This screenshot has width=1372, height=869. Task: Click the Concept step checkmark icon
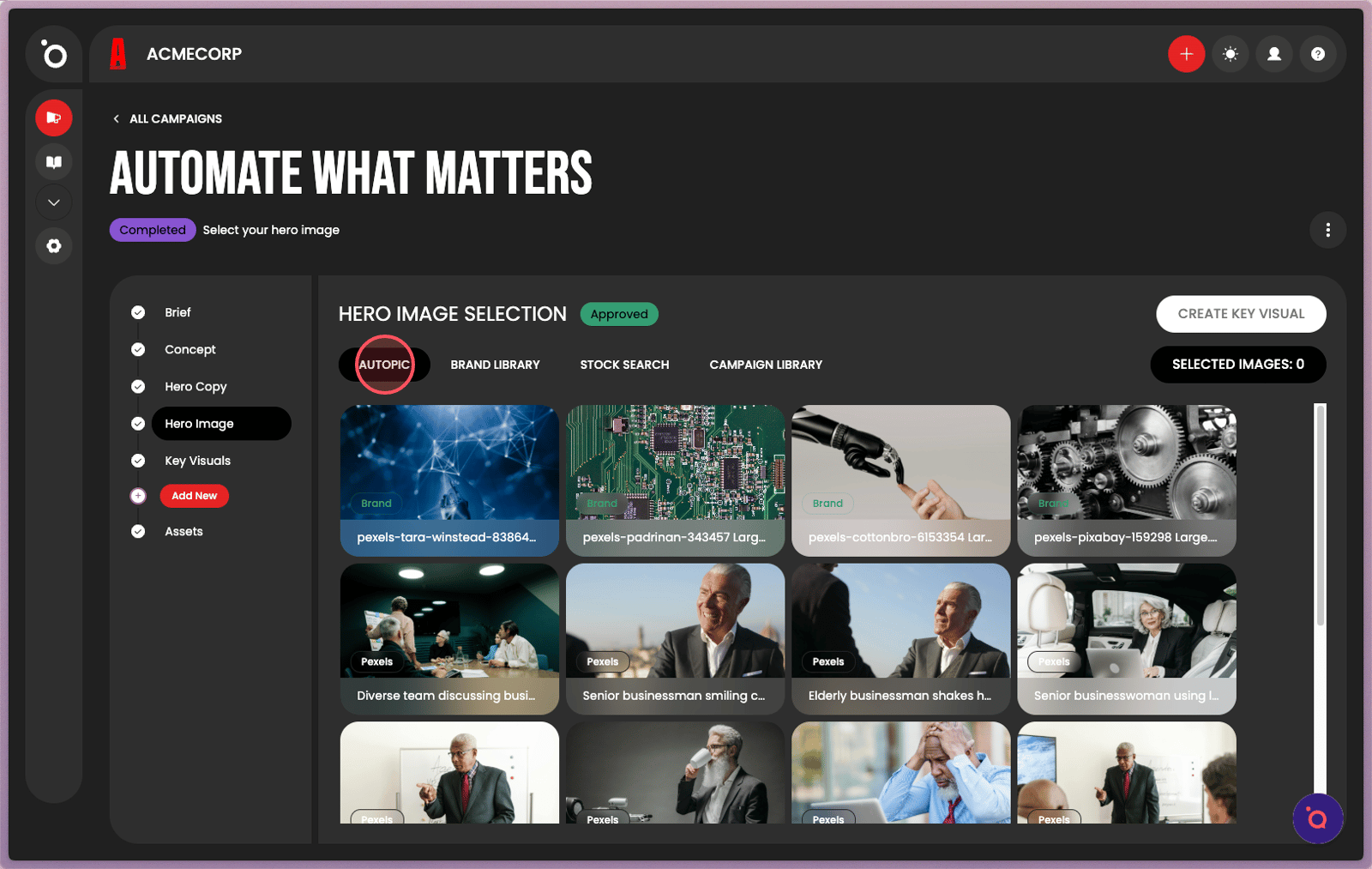tap(138, 349)
